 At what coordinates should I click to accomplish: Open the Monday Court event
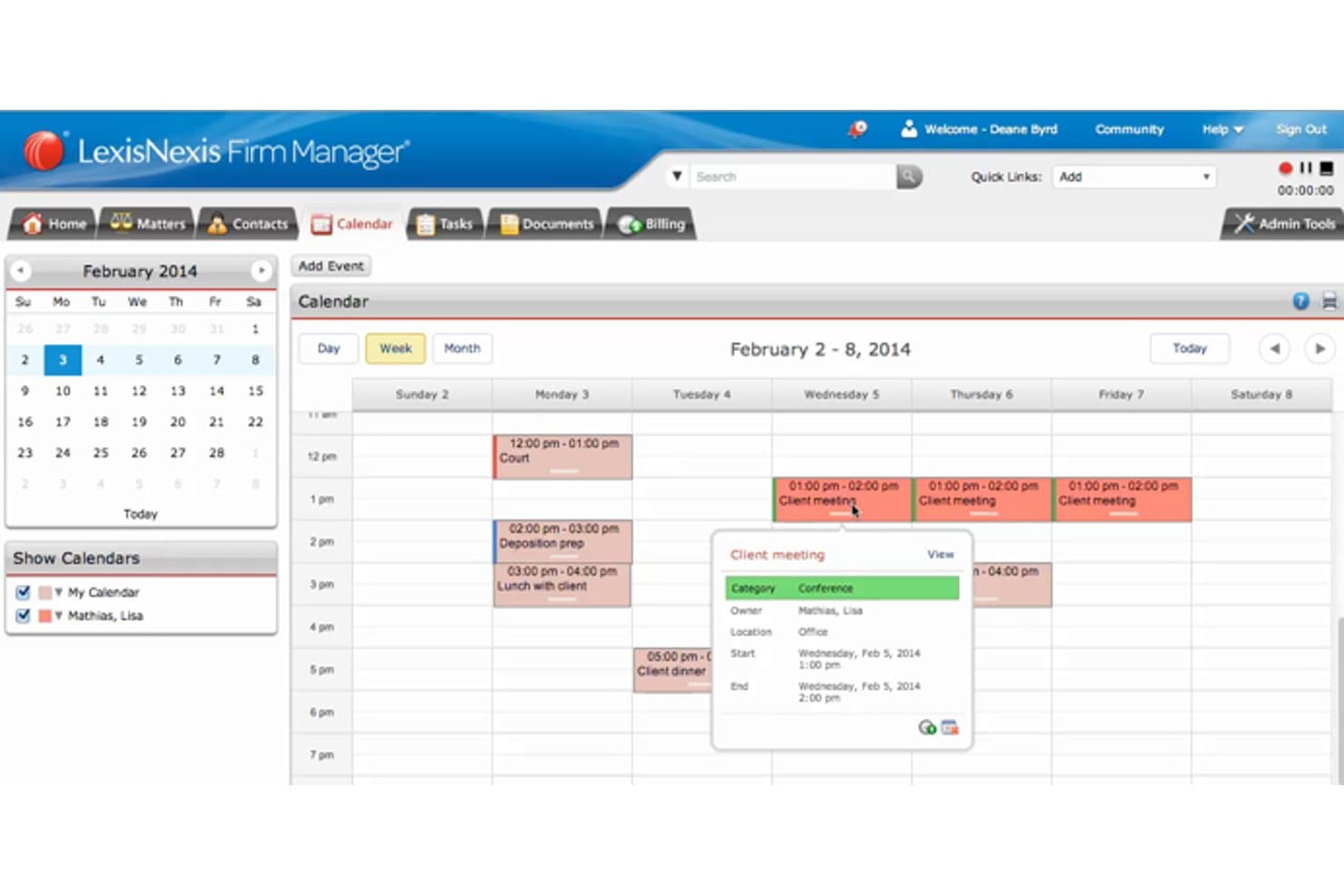[x=562, y=457]
